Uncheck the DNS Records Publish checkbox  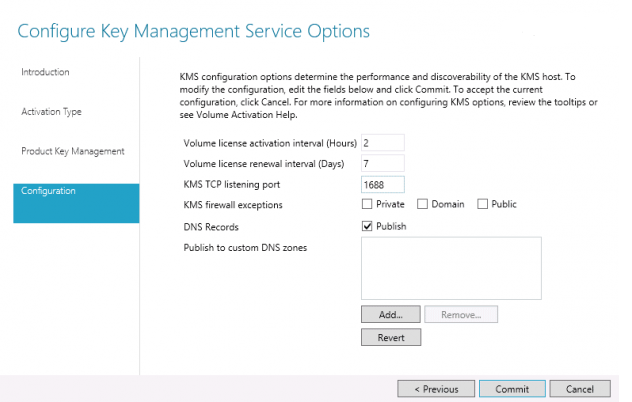[x=368, y=226]
